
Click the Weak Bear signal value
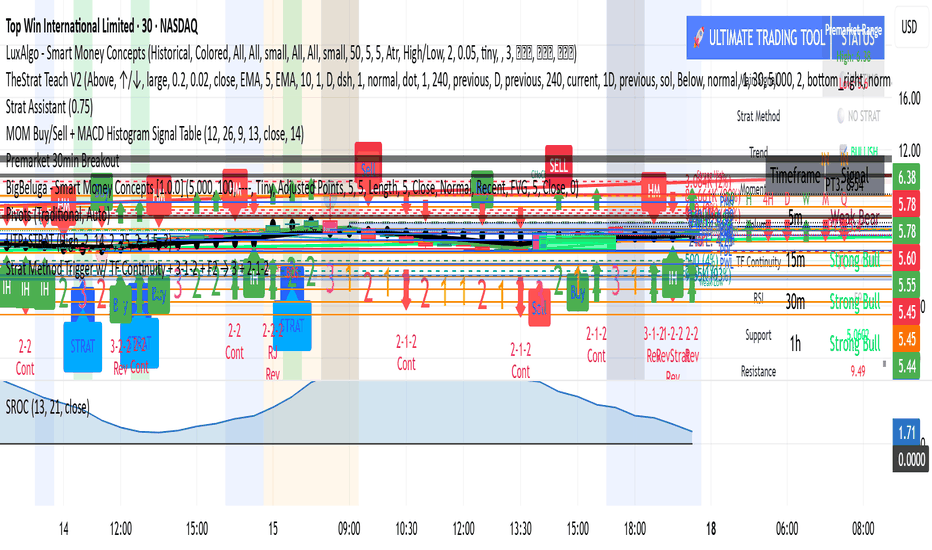click(x=854, y=218)
